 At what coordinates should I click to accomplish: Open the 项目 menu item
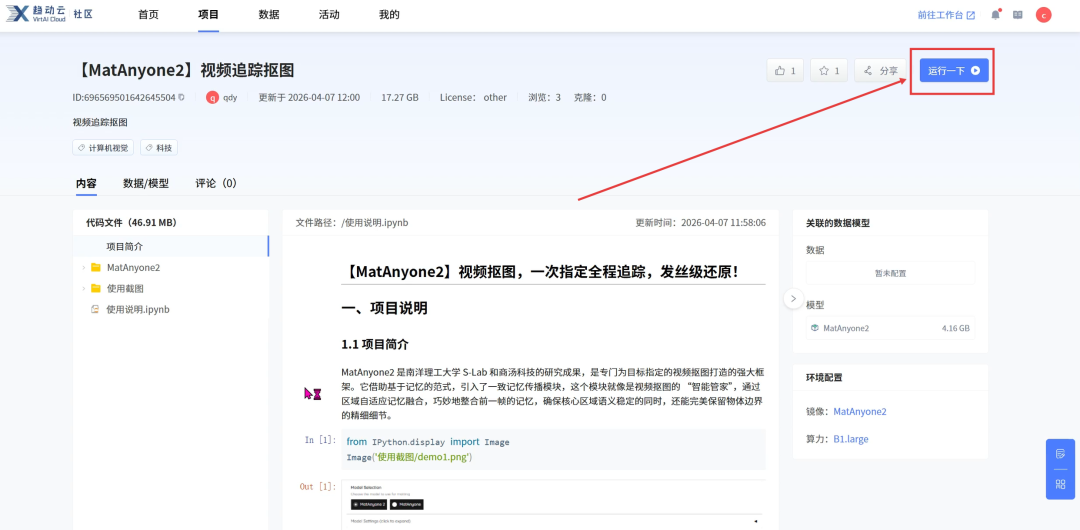point(208,14)
